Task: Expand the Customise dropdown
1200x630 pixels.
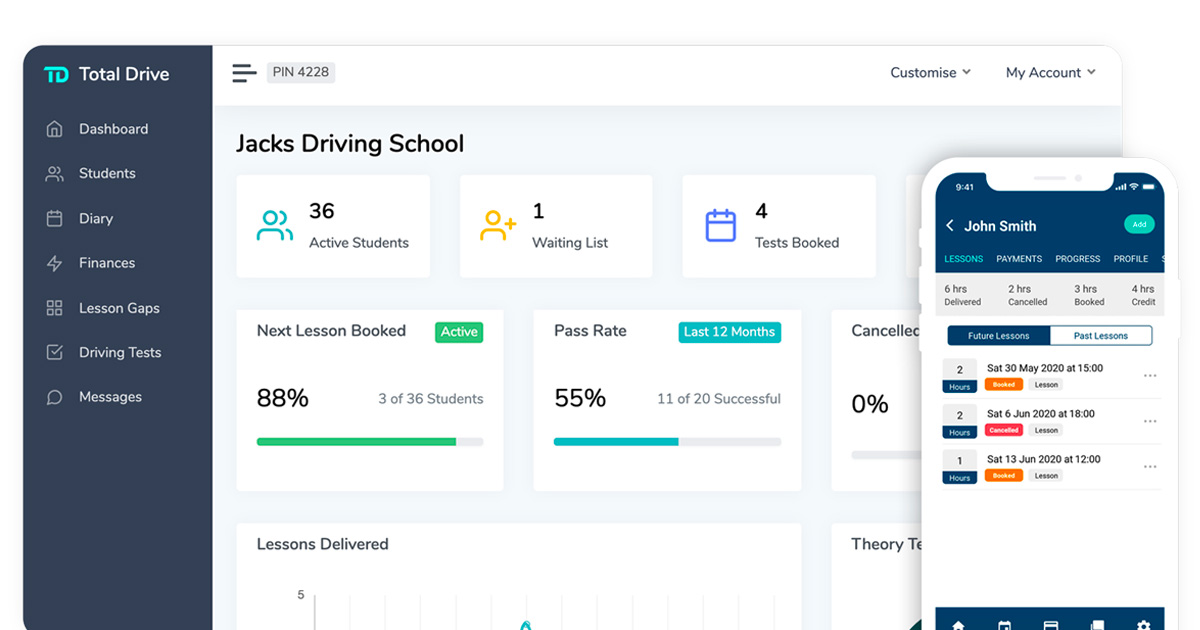Action: [929, 72]
